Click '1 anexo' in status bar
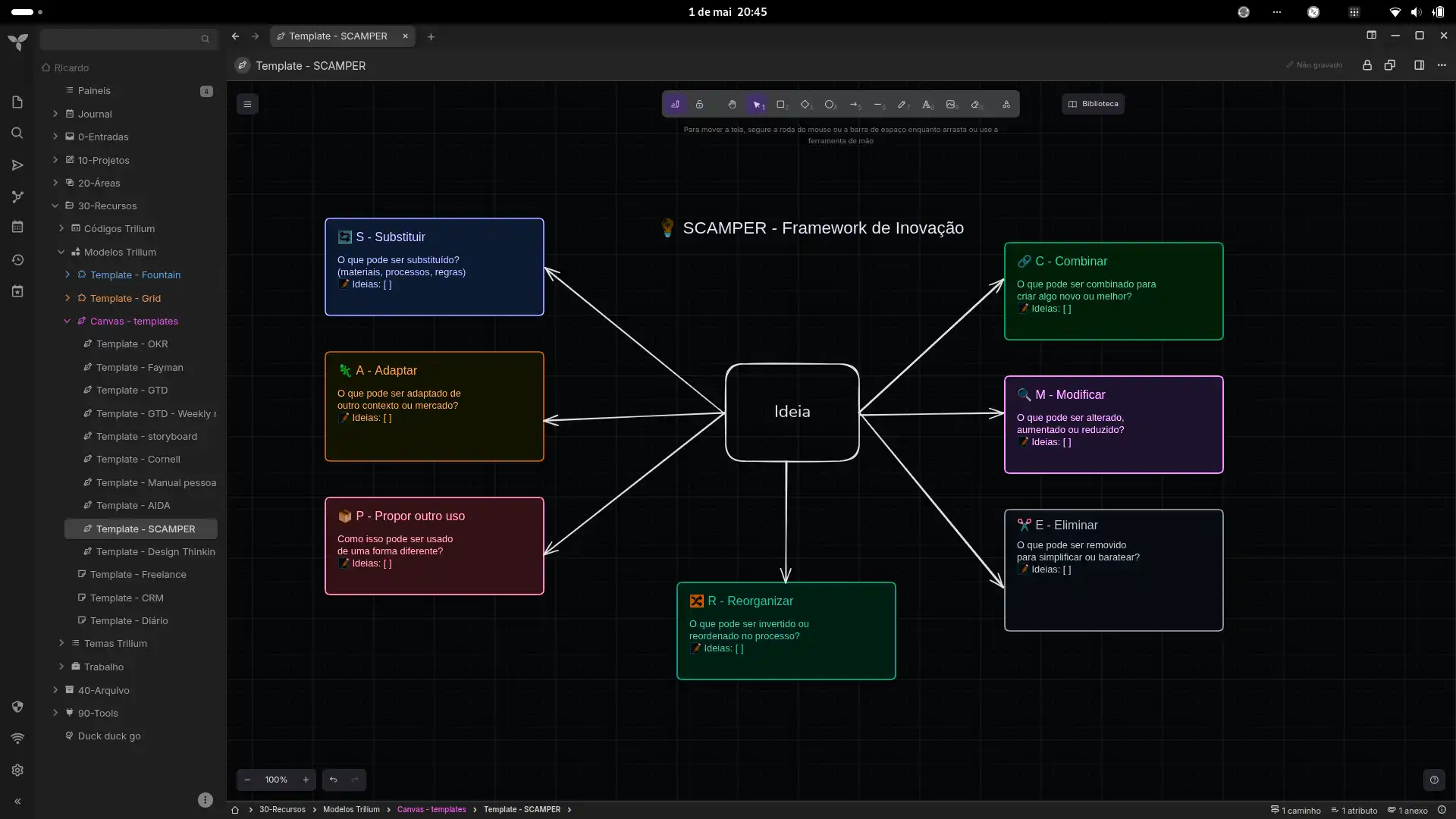The height and width of the screenshot is (819, 1456). coord(1407,811)
